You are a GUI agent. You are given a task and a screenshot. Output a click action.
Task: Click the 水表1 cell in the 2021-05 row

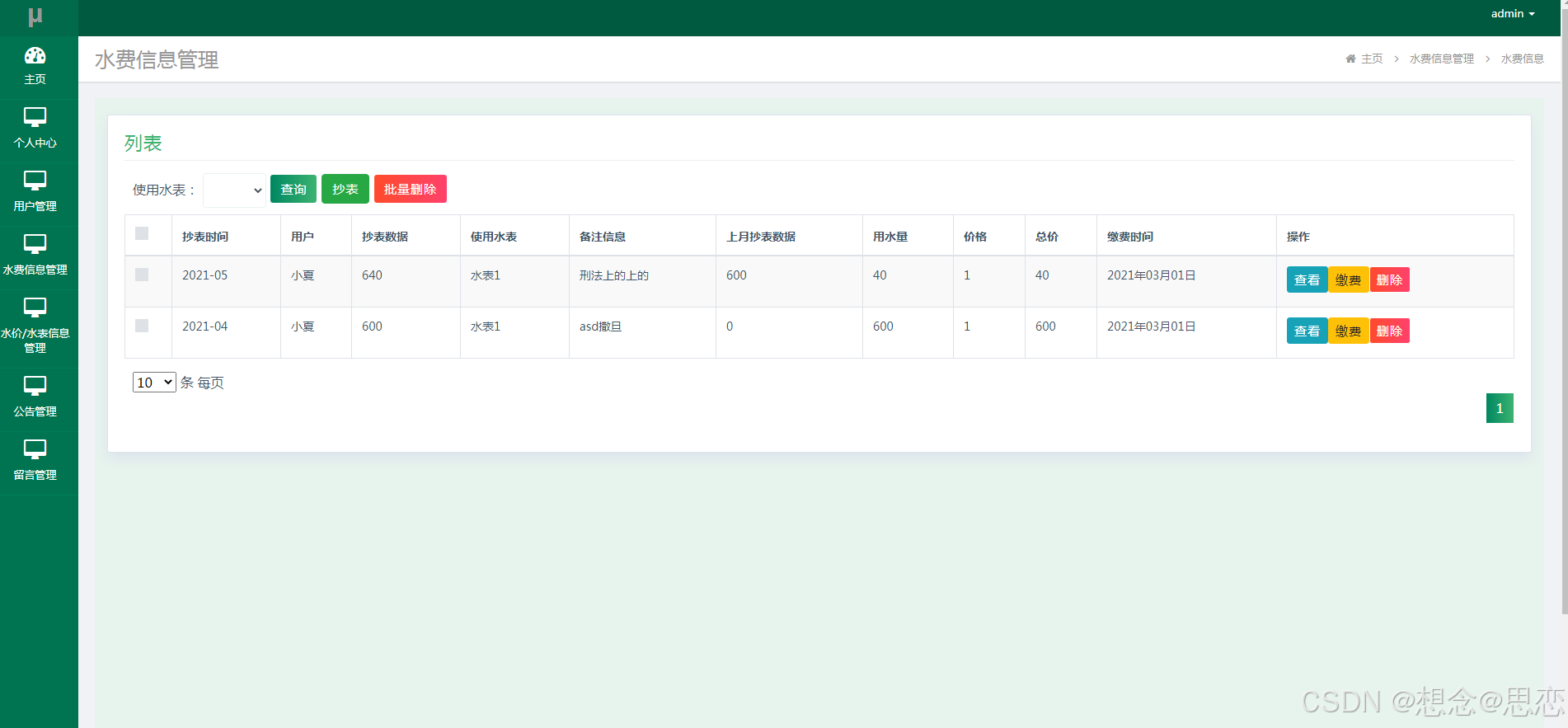pyautogui.click(x=486, y=275)
